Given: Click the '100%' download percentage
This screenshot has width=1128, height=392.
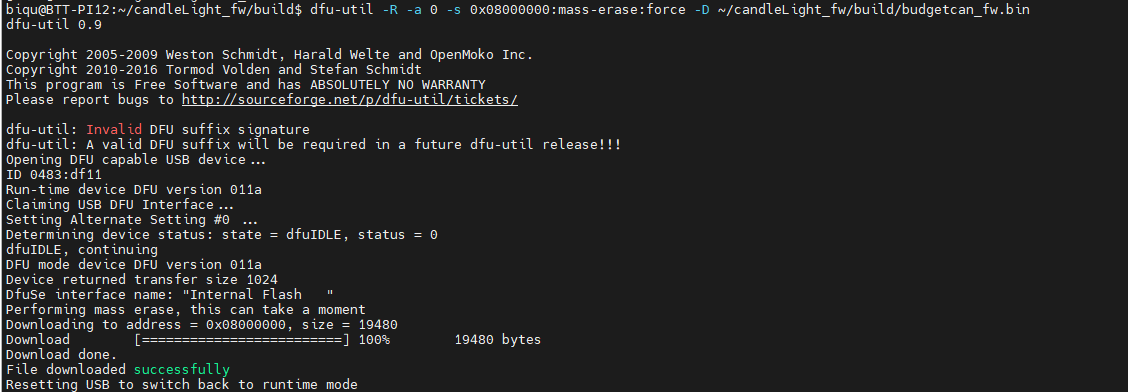Looking at the screenshot, I should [x=374, y=339].
